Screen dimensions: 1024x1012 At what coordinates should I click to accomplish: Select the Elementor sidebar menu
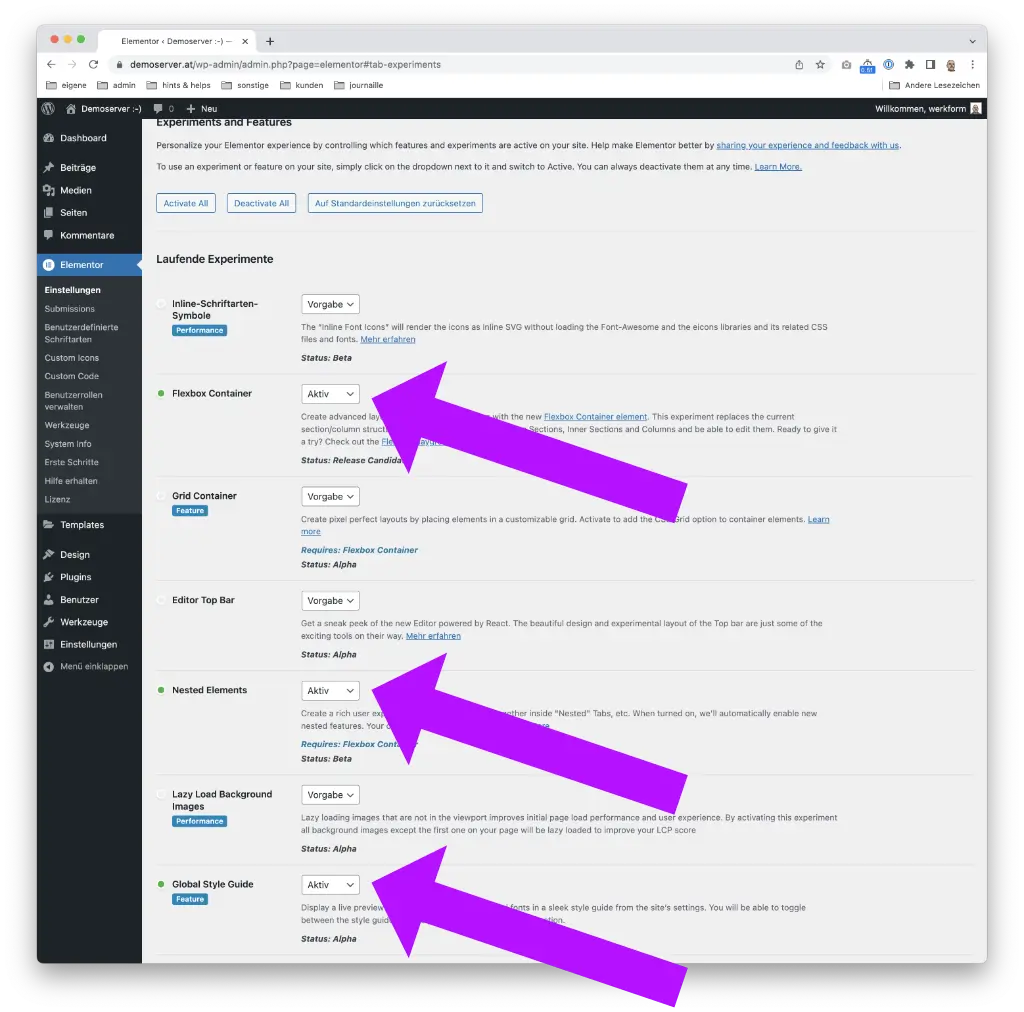89,264
